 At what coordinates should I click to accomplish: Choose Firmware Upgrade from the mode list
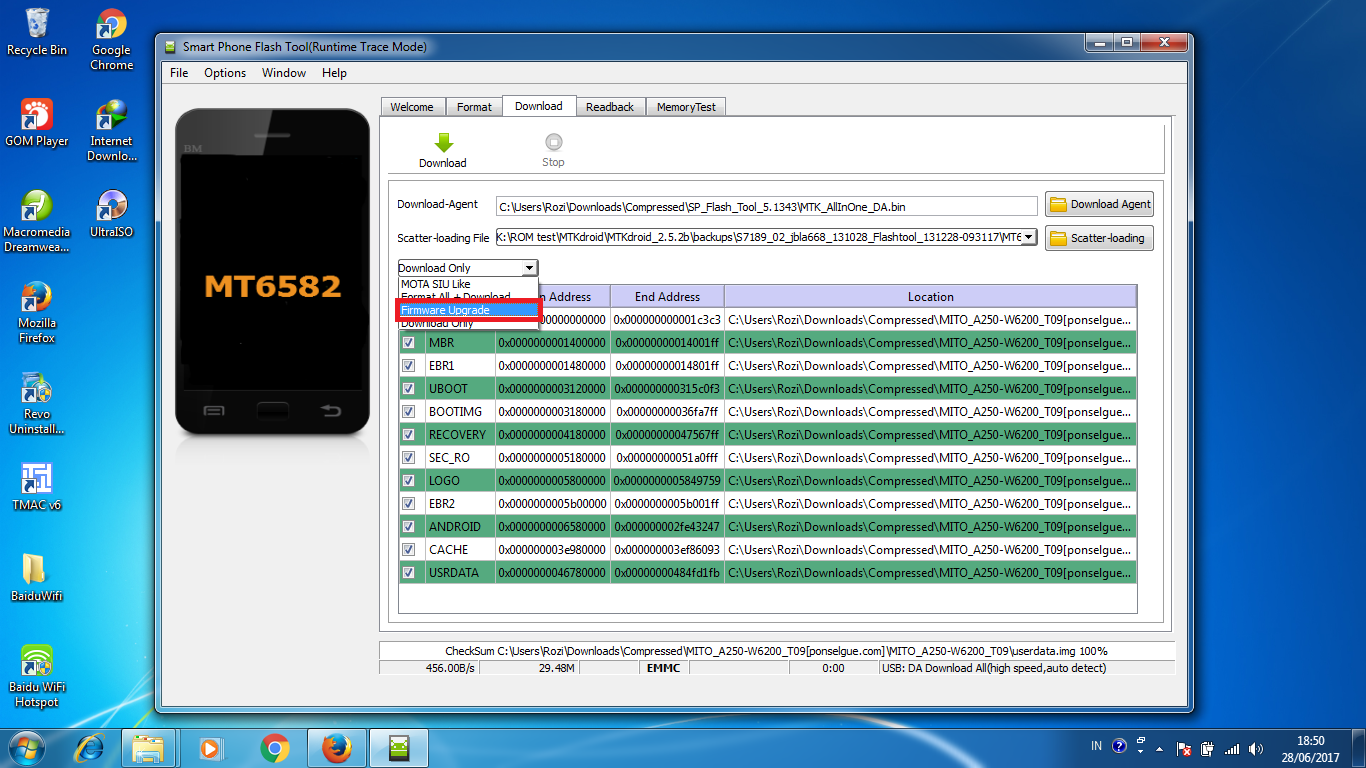point(468,310)
